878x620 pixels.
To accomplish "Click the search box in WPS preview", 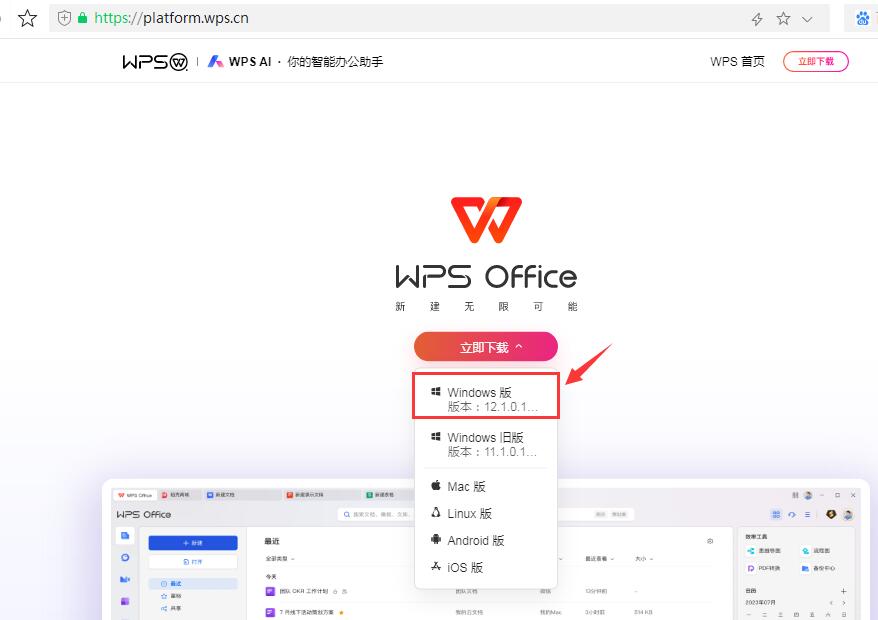I will [376, 514].
